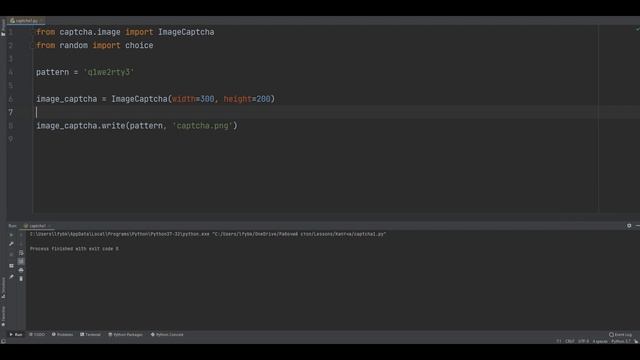Switch the Python interpreter in status bar

[621, 341]
